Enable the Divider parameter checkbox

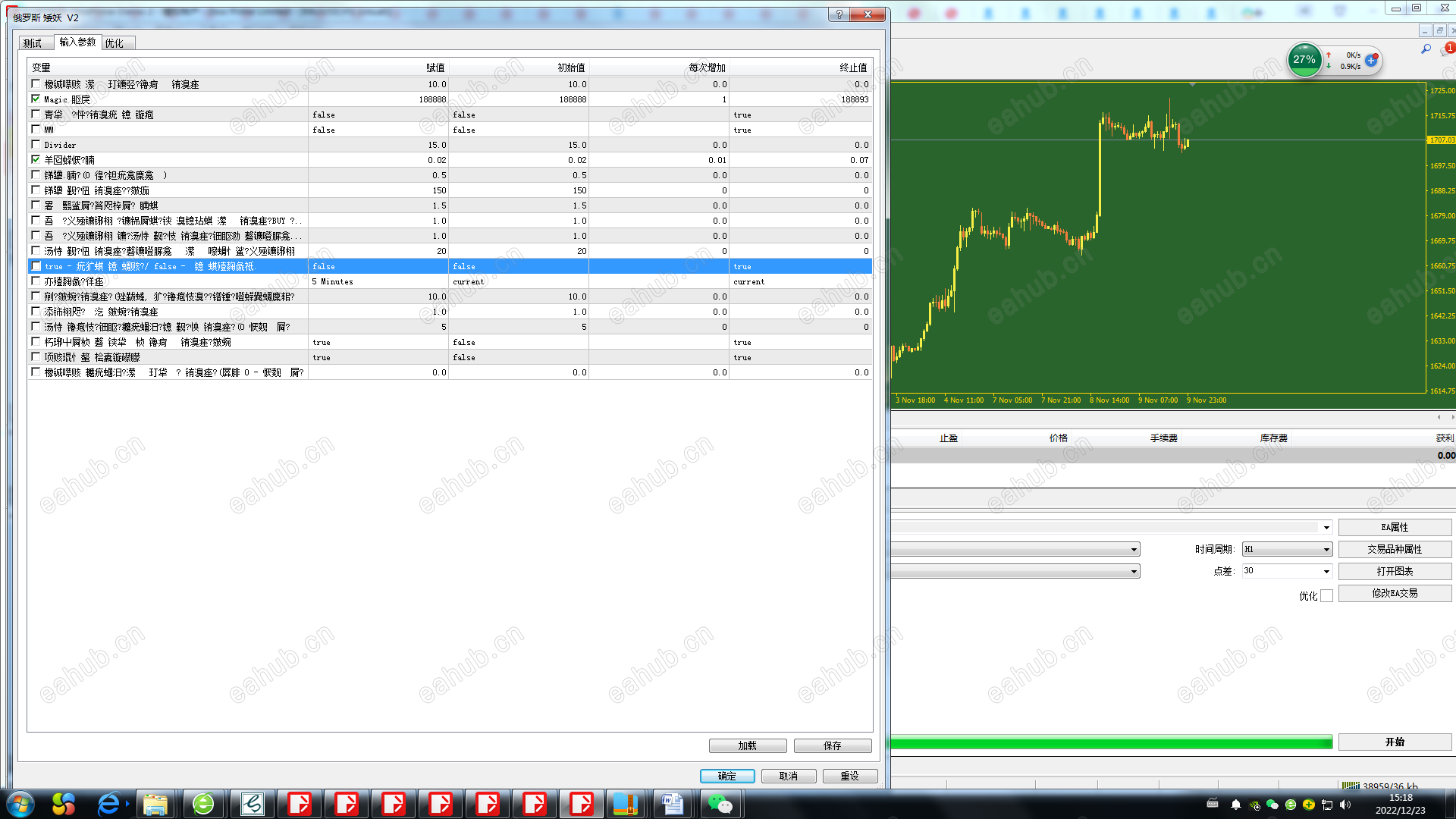pyautogui.click(x=36, y=145)
